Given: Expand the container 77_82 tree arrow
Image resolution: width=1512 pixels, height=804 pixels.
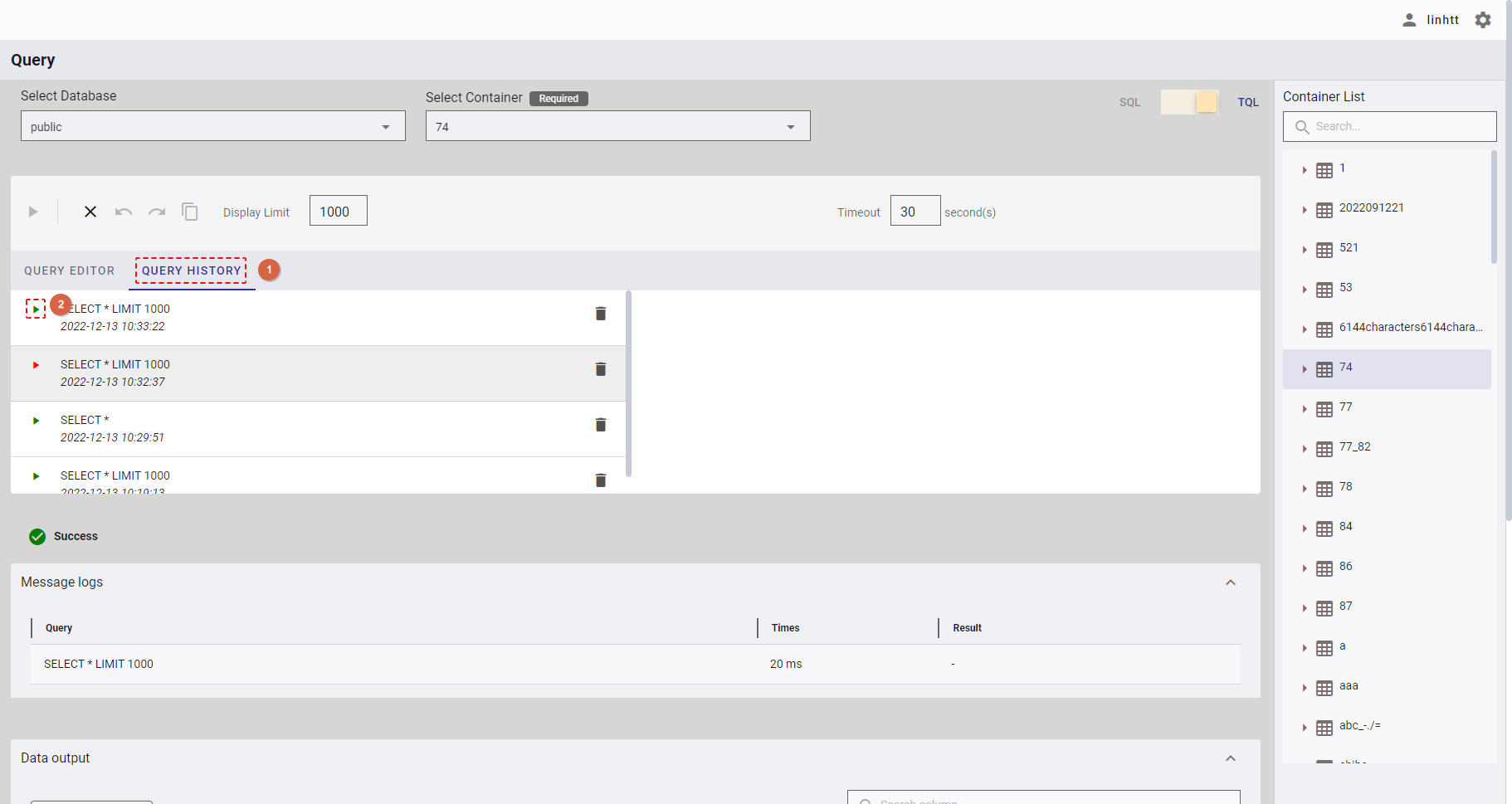Looking at the screenshot, I should pyautogui.click(x=1305, y=449).
